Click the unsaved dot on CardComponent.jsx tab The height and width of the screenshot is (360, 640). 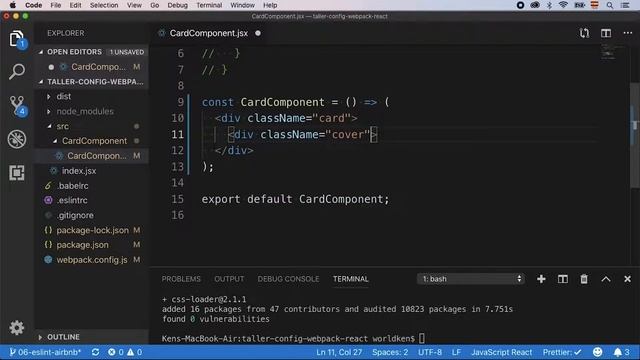(x=258, y=33)
